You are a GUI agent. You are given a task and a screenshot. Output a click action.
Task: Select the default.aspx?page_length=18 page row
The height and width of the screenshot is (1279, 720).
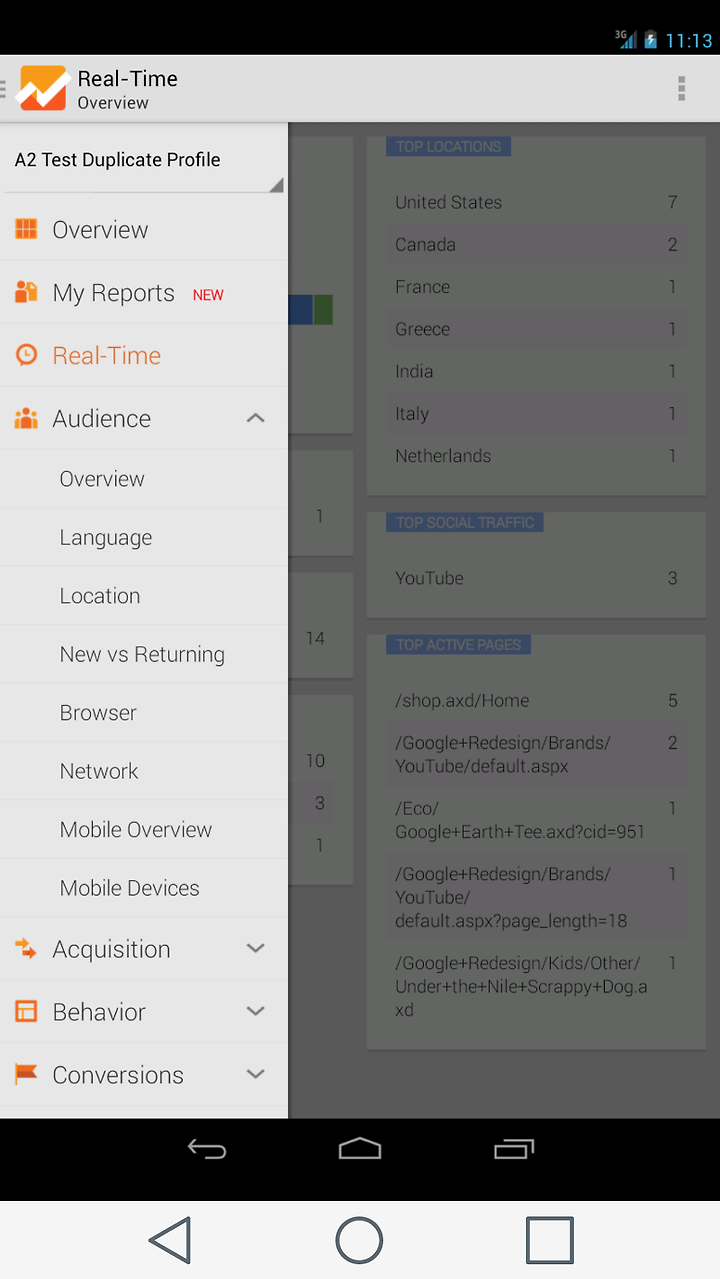(x=536, y=897)
